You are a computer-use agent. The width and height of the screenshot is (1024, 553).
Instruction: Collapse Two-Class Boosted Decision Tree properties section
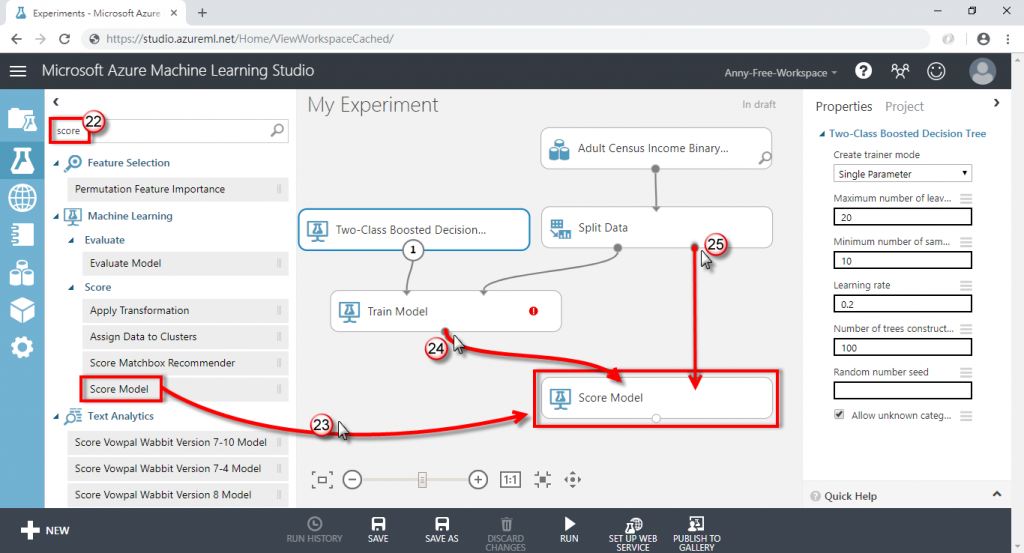coord(822,134)
